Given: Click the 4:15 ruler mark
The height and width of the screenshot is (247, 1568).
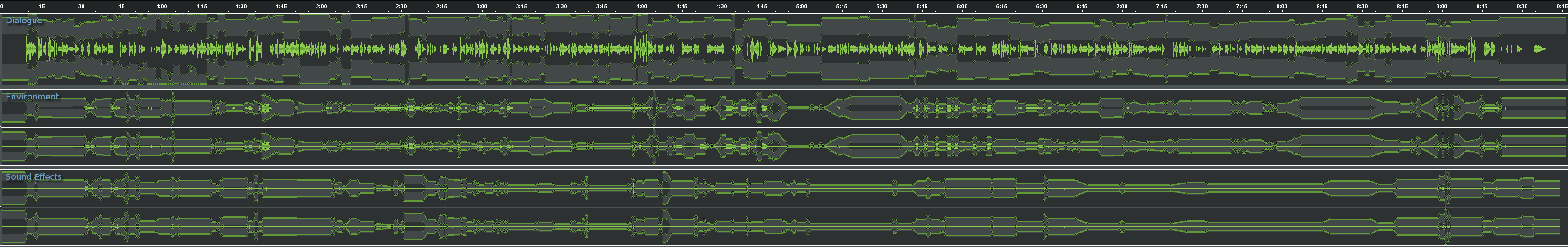Looking at the screenshot, I should 682,7.
